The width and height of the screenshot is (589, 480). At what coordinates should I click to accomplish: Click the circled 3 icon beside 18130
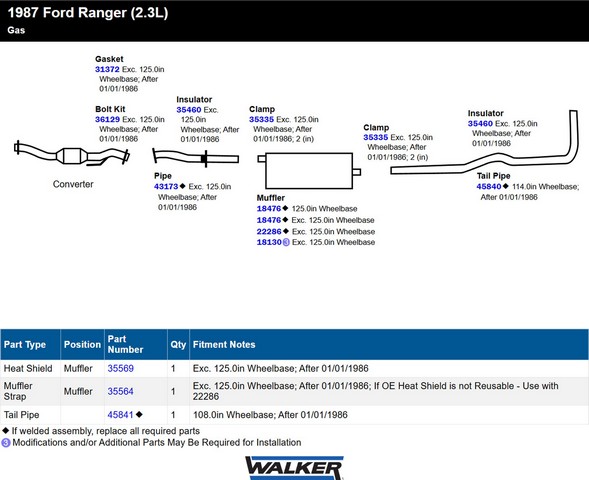coord(286,242)
